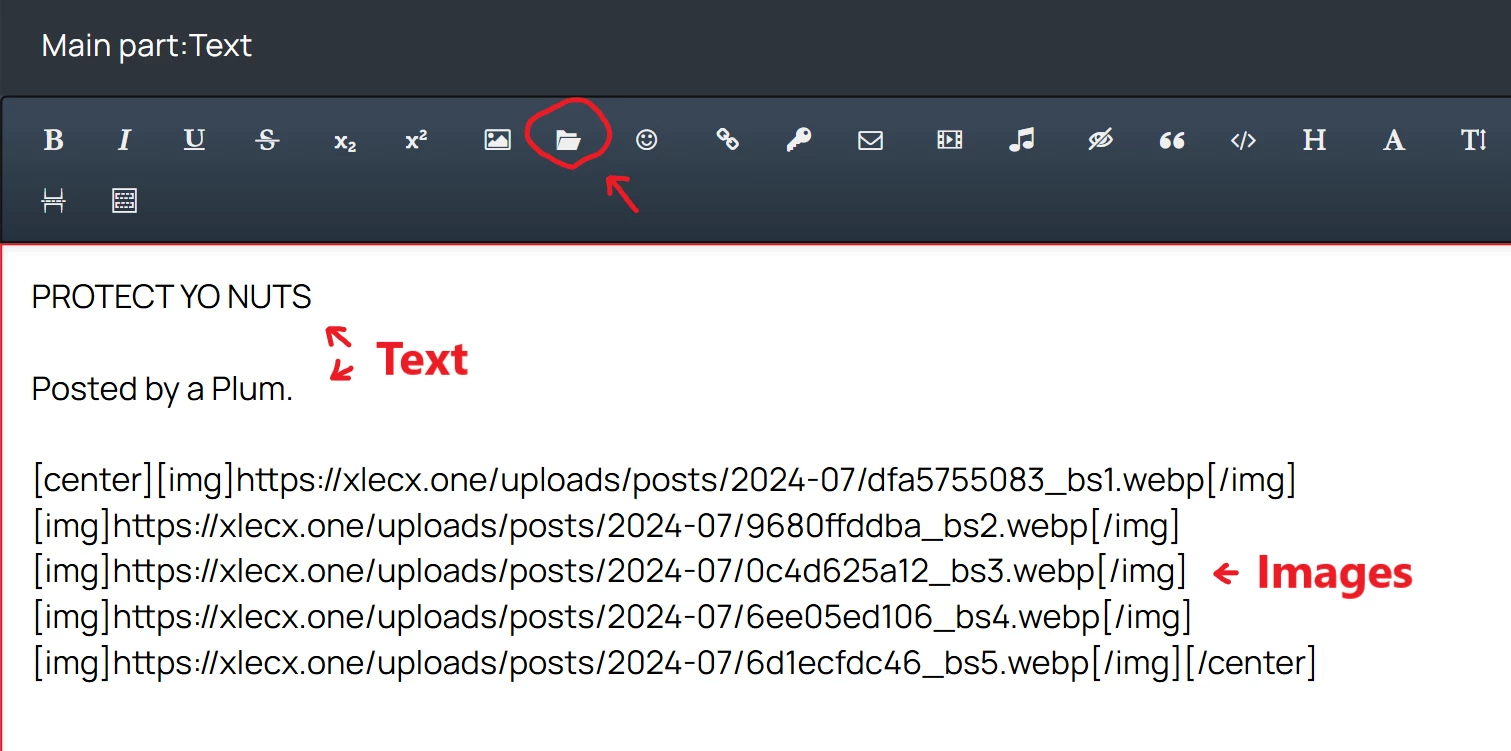
Task: Open the file upload folder icon
Action: click(568, 141)
